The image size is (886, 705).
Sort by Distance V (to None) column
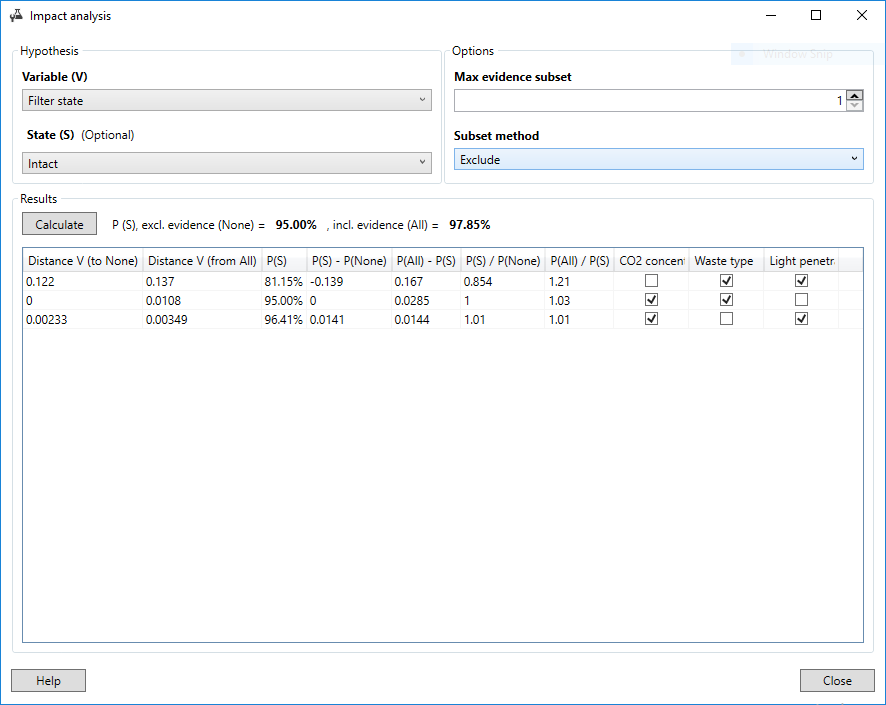(82, 261)
